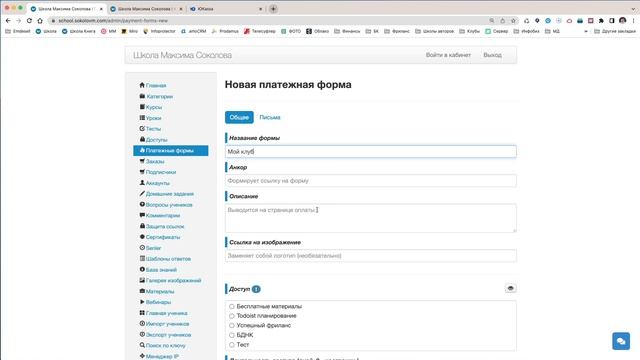Image resolution: width=640 pixels, height=360 pixels.
Task: Select Платежные формы in the sidebar
Action: coord(171,151)
